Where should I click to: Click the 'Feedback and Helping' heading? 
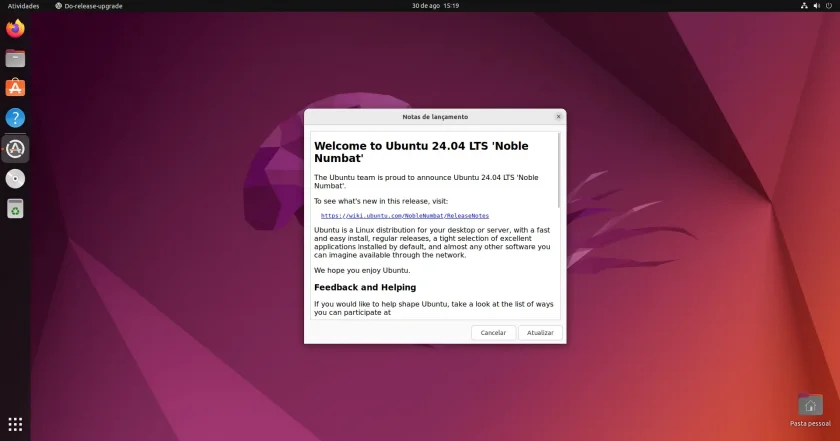[x=365, y=288]
